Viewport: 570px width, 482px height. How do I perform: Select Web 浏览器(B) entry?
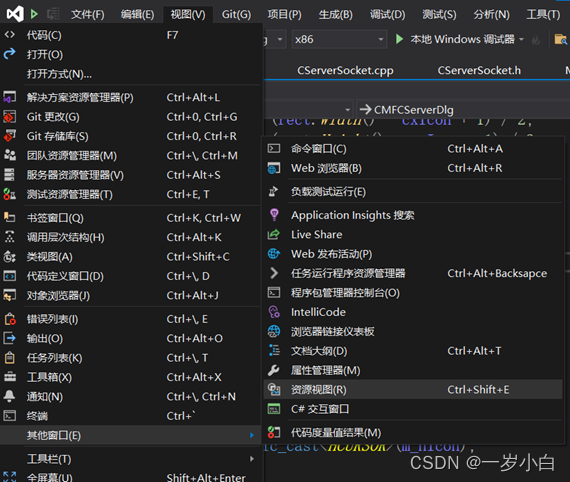point(413,168)
